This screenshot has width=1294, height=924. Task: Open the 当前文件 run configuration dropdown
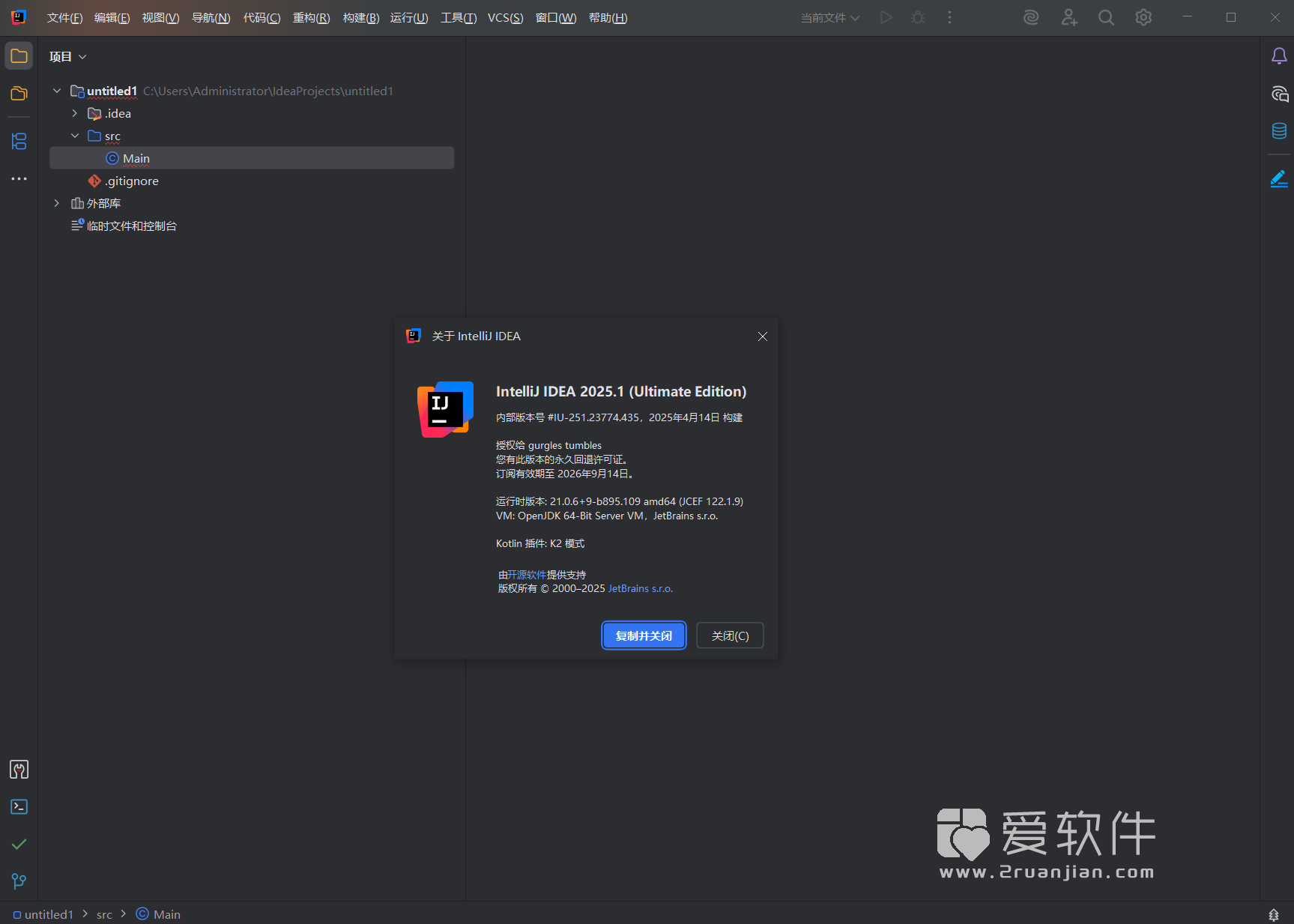[x=829, y=18]
